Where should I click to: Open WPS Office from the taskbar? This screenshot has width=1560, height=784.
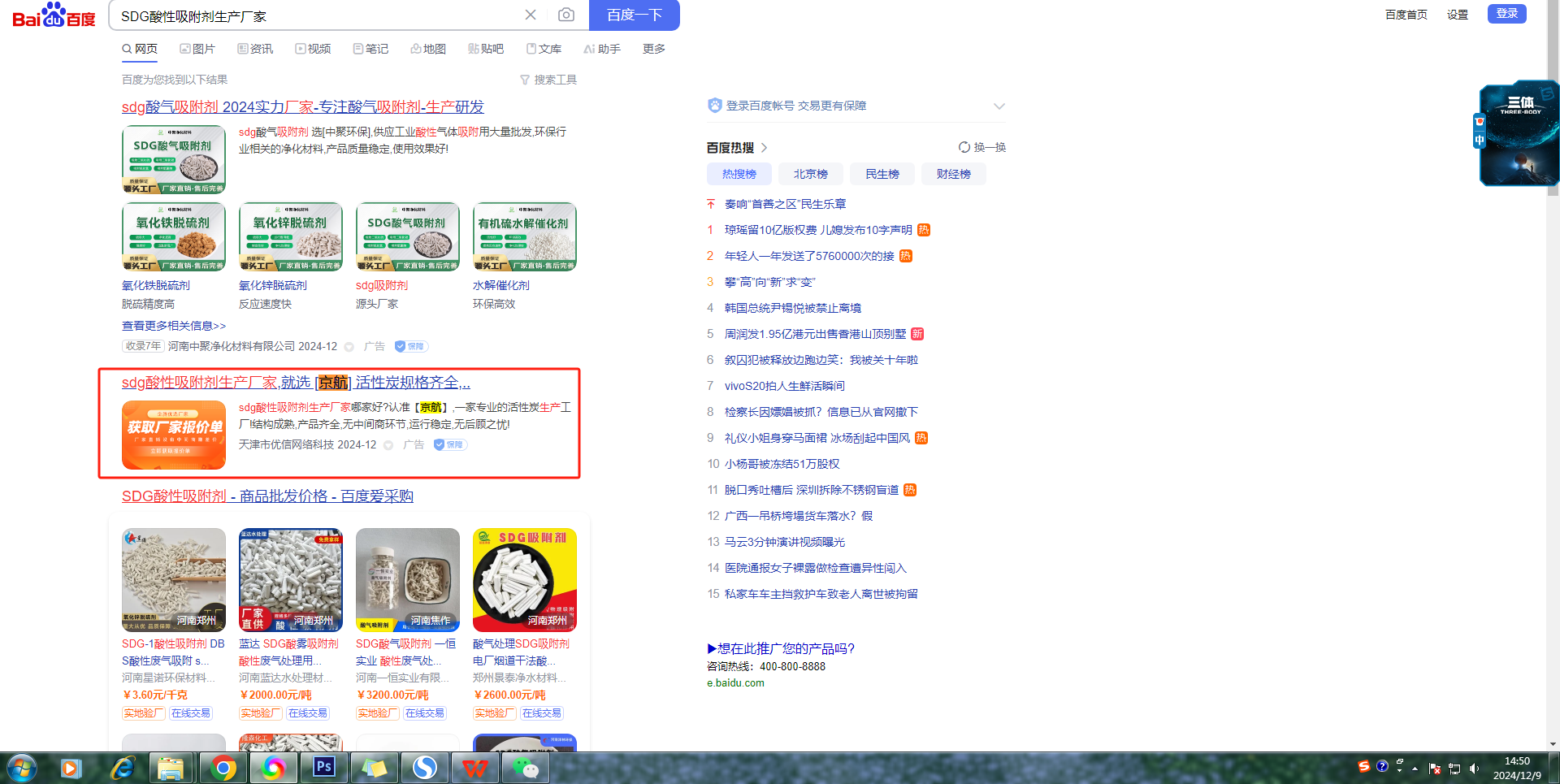pos(475,768)
